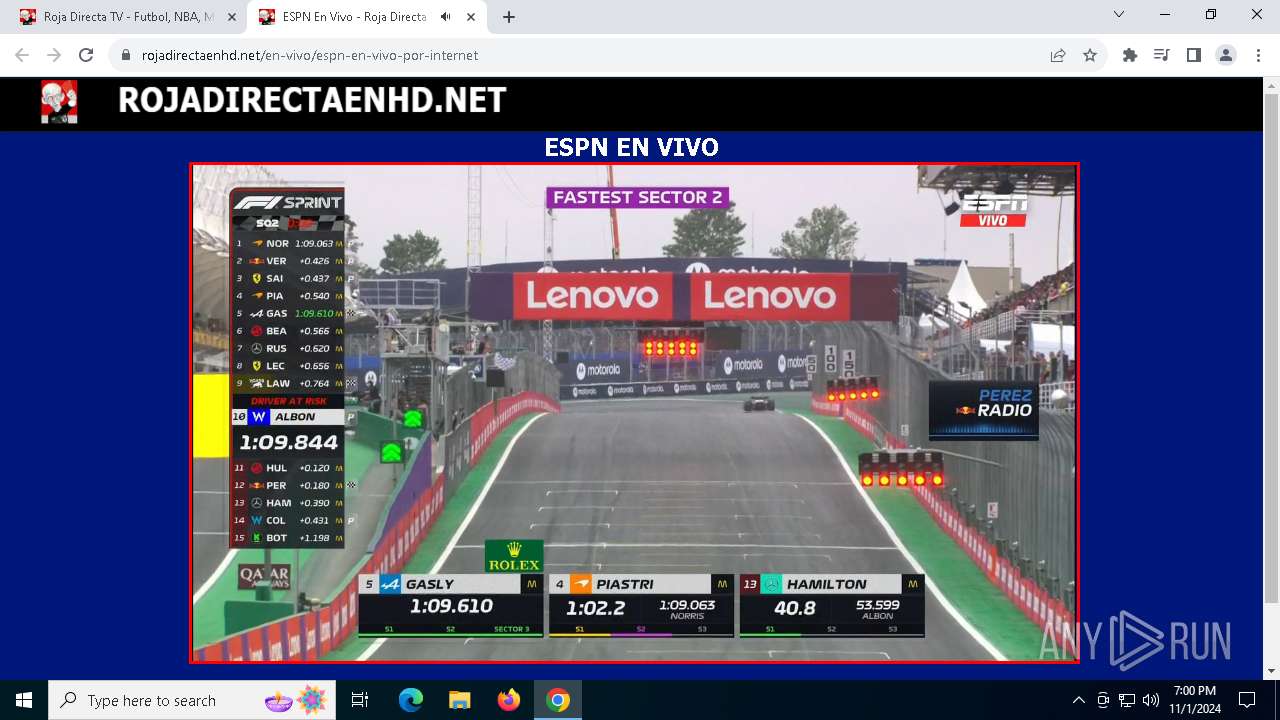Focus the address bar URL field
1280x720 pixels.
coord(580,56)
